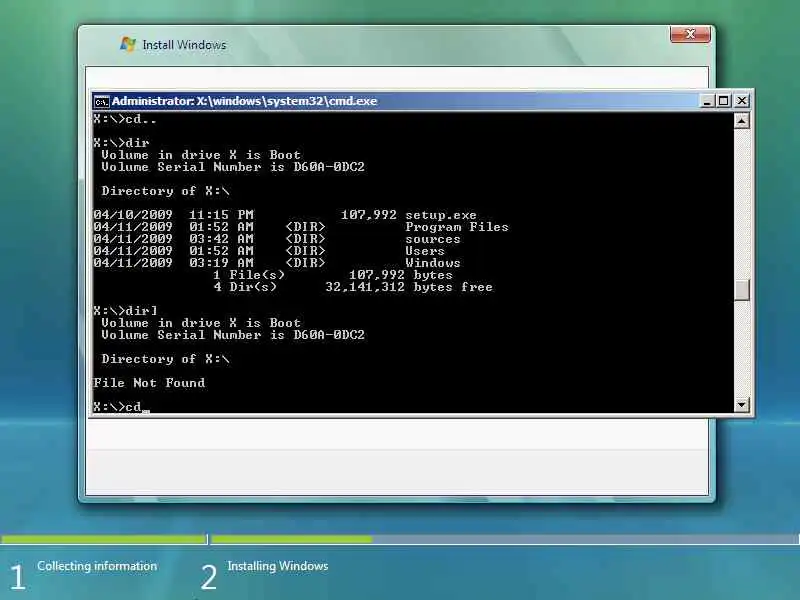Click the console scrollbar down arrow
The image size is (800, 600).
(x=741, y=405)
